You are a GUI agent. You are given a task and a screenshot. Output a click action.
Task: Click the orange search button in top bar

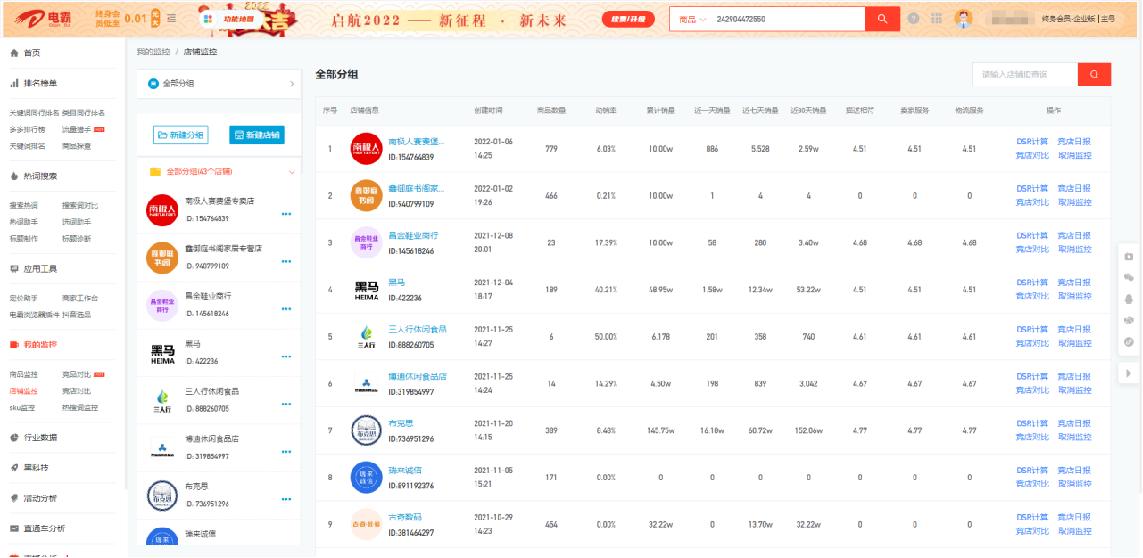[881, 19]
